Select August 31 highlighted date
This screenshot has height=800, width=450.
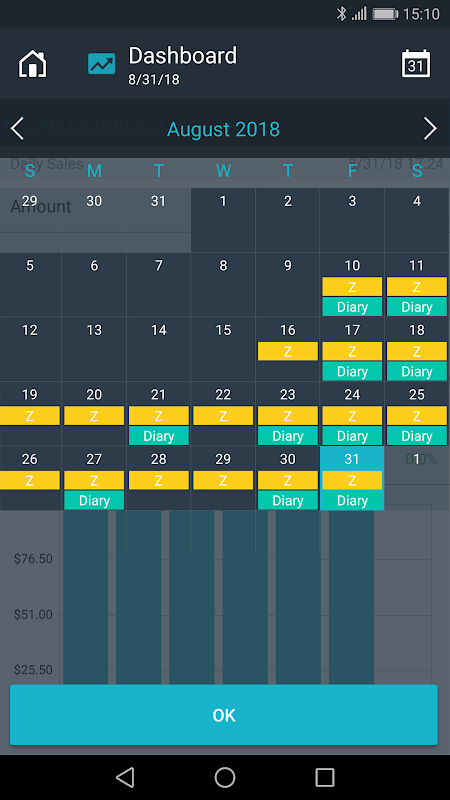[352, 459]
